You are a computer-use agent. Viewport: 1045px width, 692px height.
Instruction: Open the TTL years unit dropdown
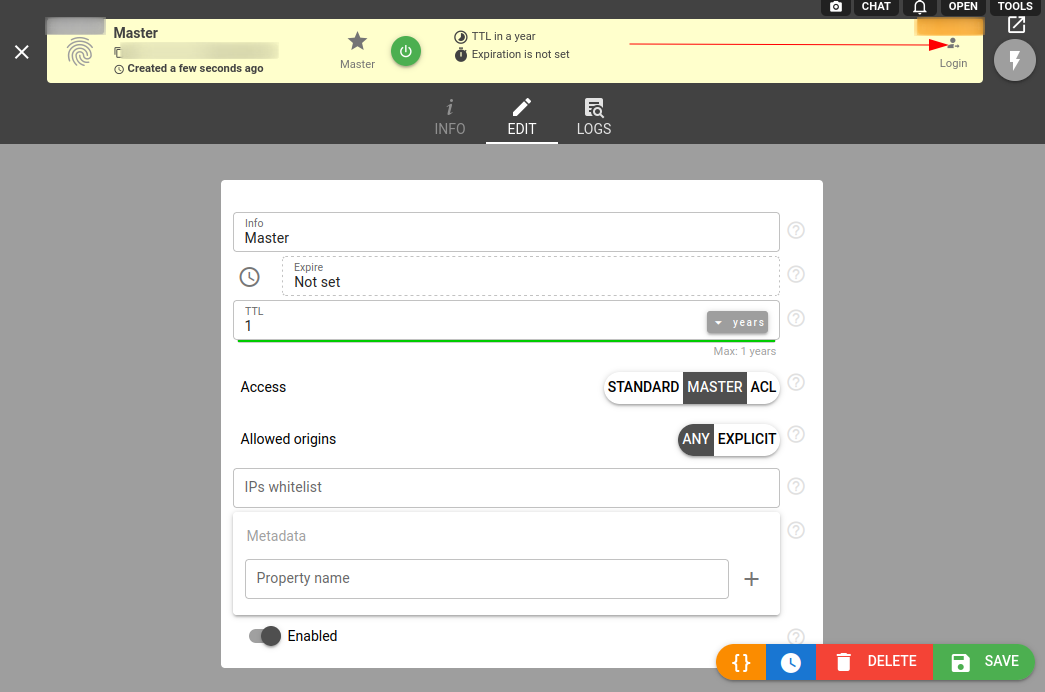(x=738, y=322)
